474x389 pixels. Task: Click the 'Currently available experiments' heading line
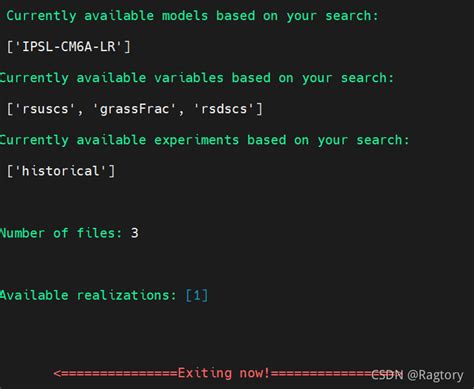click(x=204, y=140)
